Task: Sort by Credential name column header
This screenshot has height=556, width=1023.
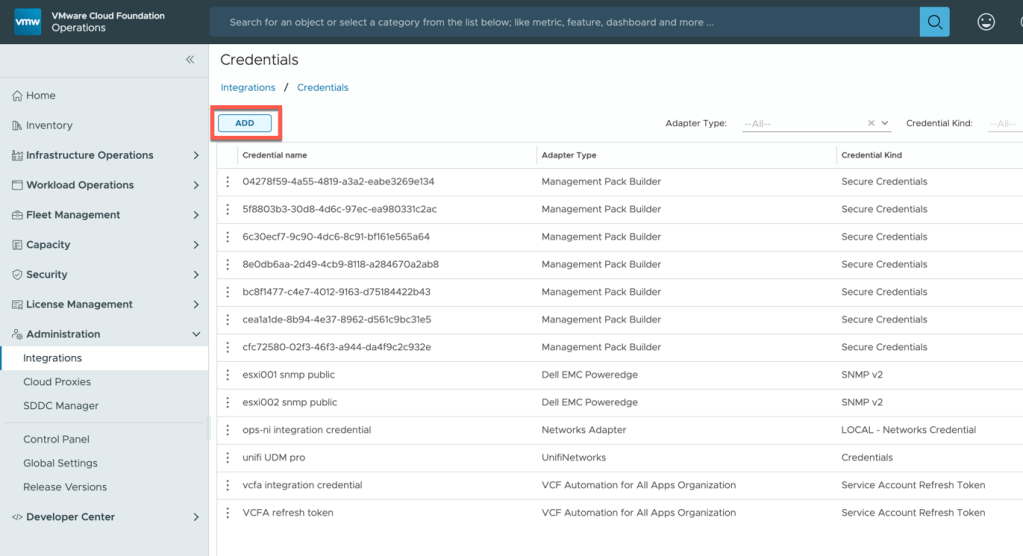Action: 275,155
